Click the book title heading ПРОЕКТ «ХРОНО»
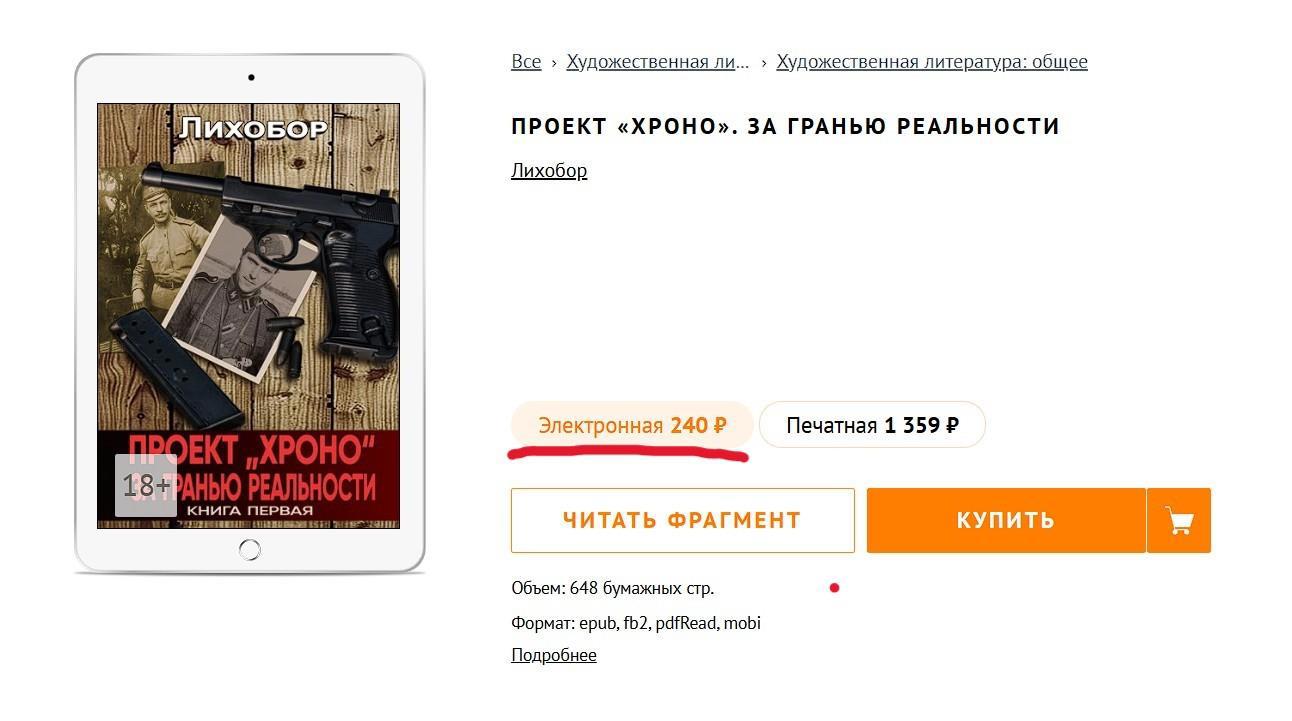Viewport: 1292px width, 721px height. click(785, 126)
